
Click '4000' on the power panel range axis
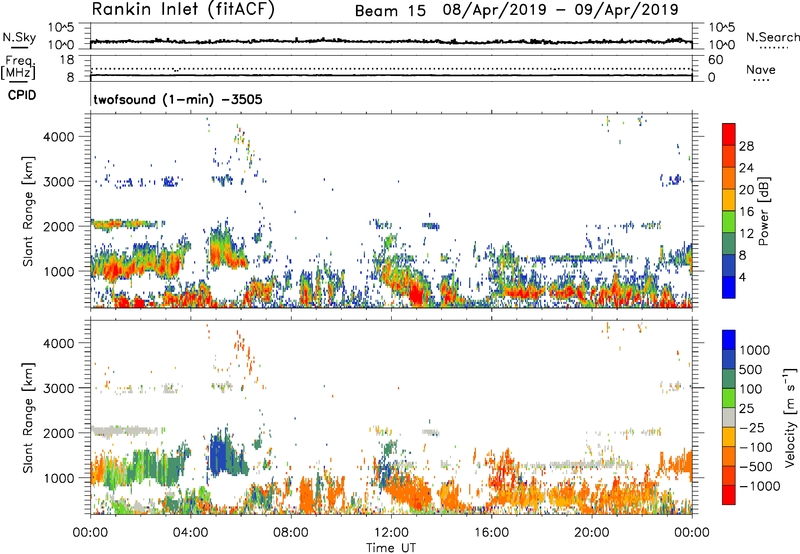(59, 137)
